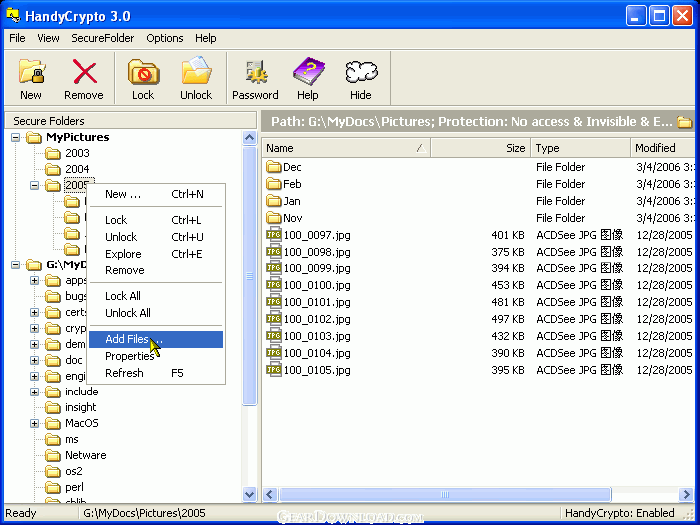Screen dimensions: 700x525
Task: Select the Netware folder in tree
Action: pyautogui.click(x=76, y=455)
